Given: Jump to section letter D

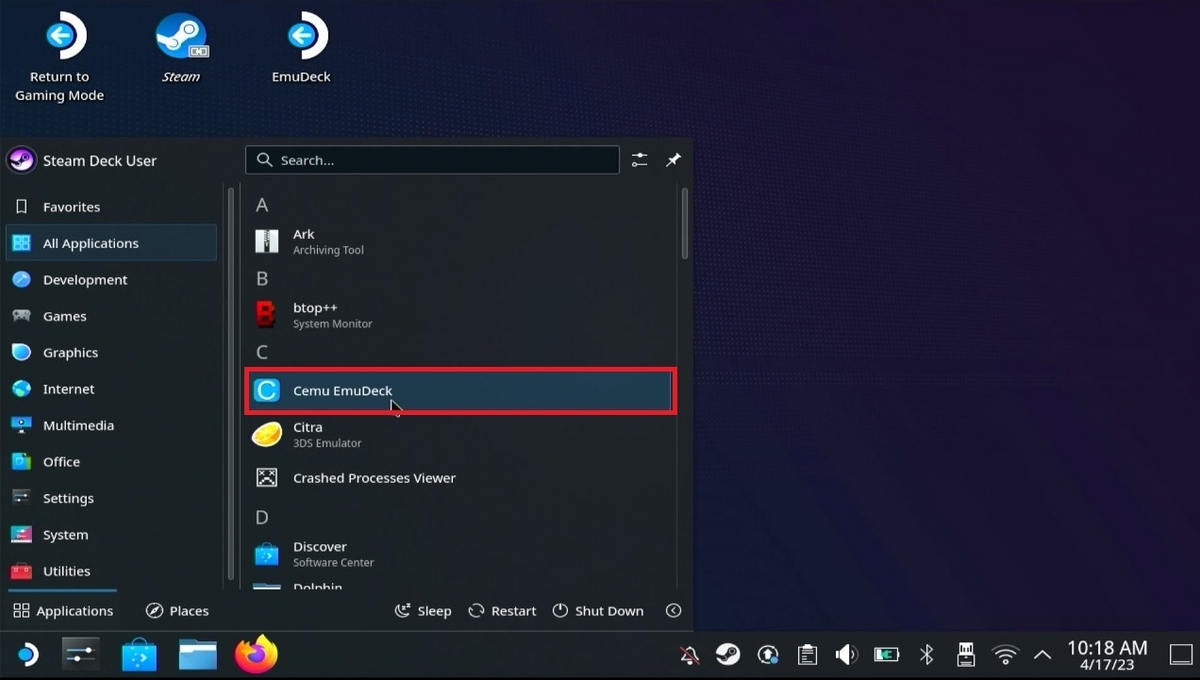Looking at the screenshot, I should click(262, 517).
